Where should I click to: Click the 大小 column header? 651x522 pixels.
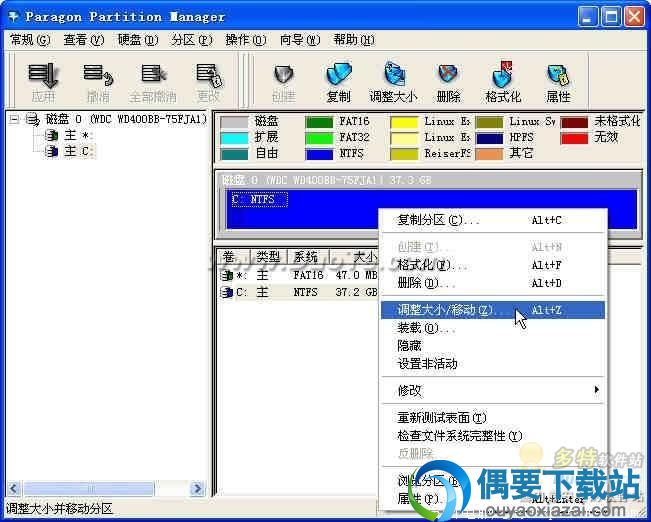click(355, 257)
